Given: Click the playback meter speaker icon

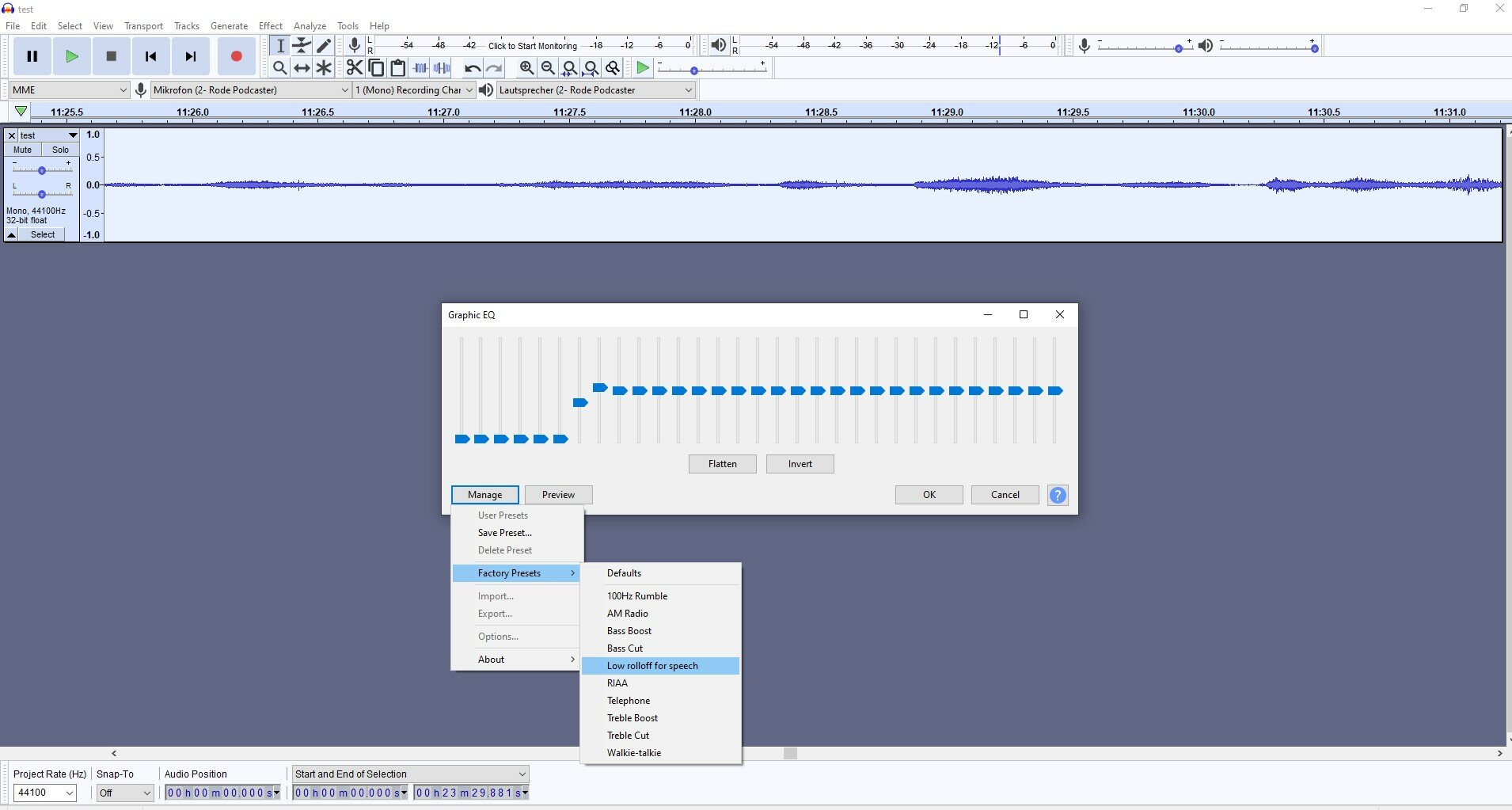Looking at the screenshot, I should 718,45.
